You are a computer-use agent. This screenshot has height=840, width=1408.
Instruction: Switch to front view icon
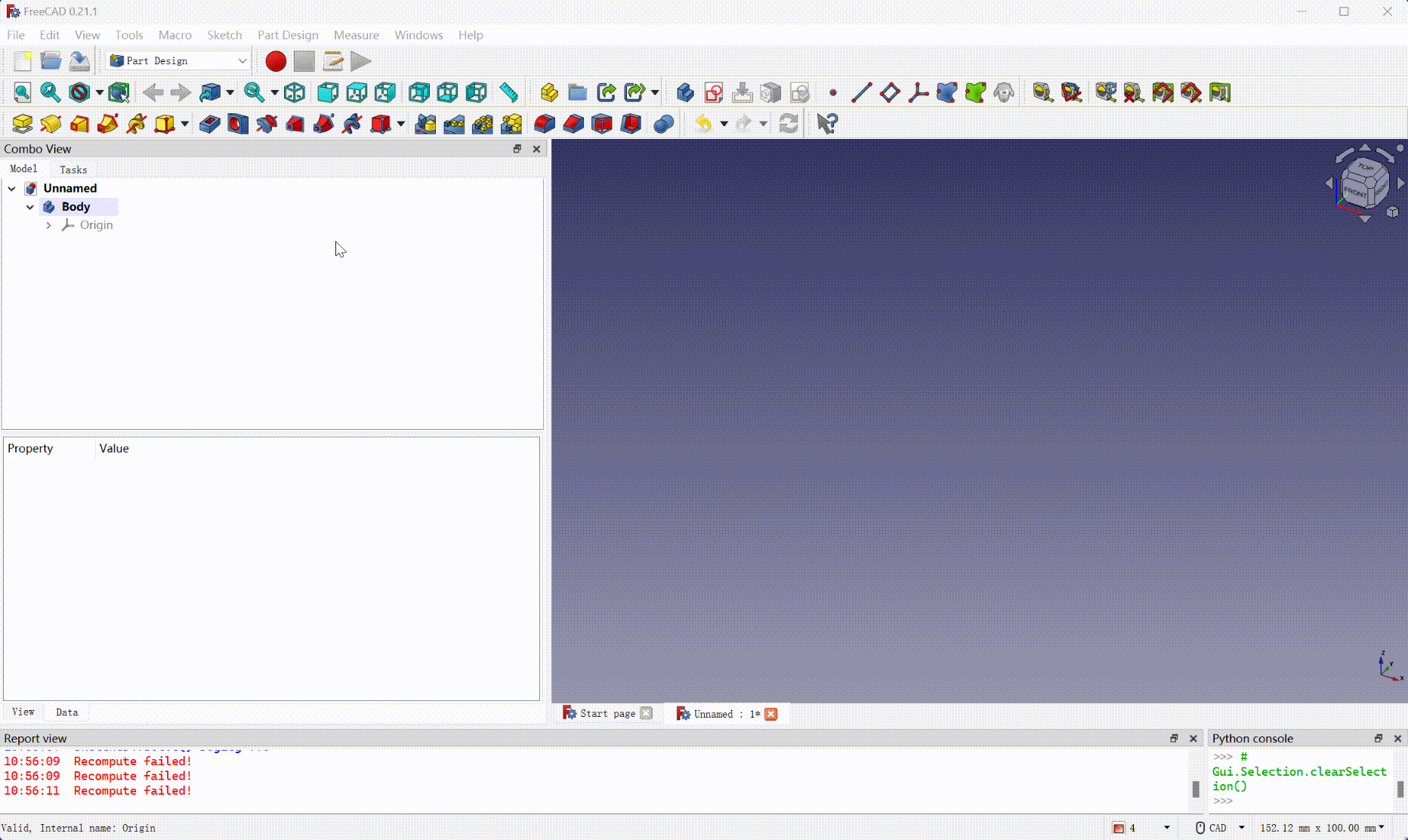coord(328,93)
